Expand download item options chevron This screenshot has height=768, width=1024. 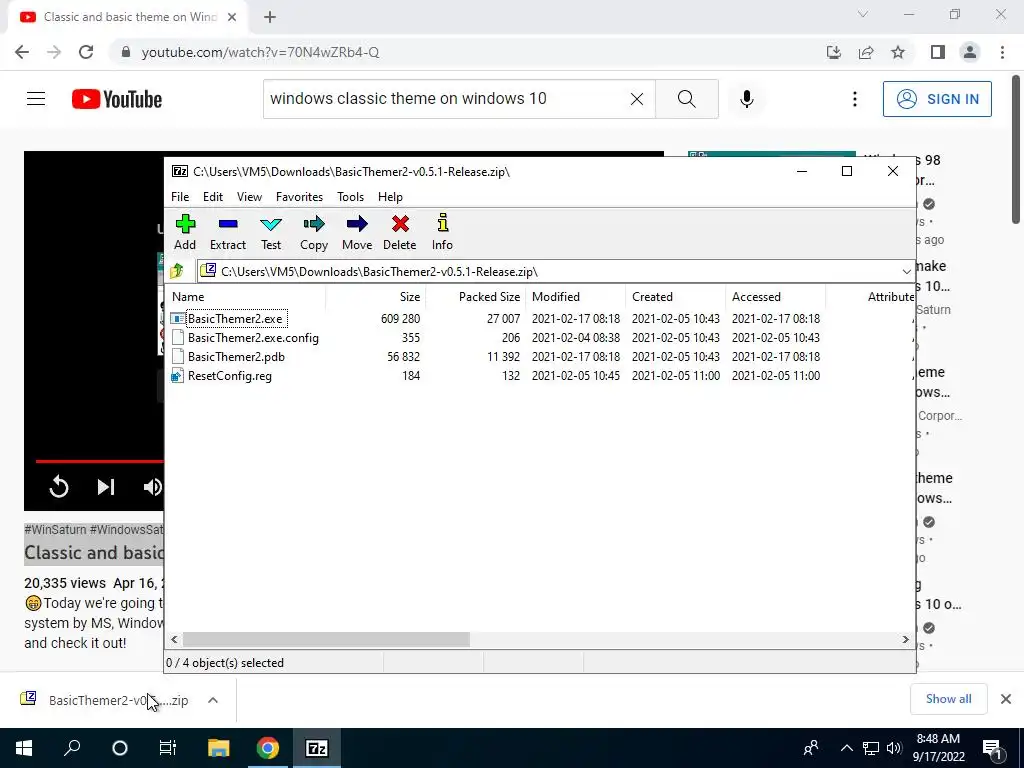(x=213, y=700)
